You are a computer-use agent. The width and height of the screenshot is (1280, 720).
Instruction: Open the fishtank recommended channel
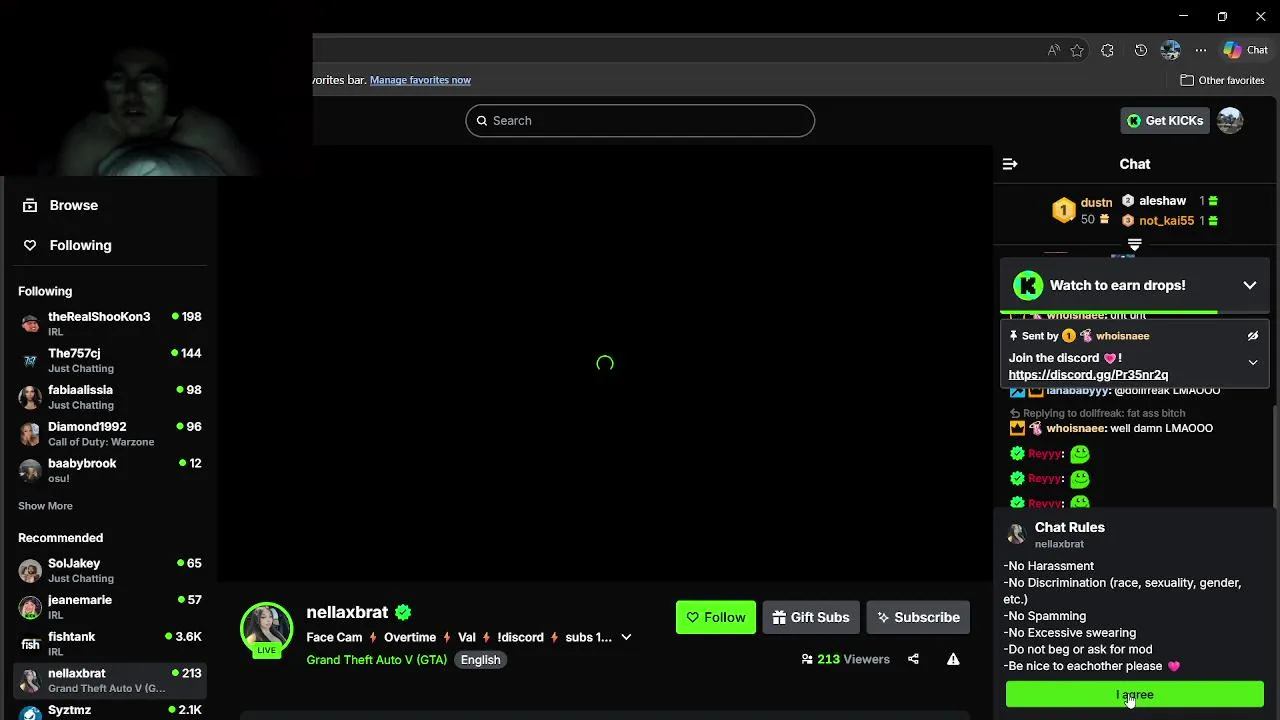pos(110,644)
